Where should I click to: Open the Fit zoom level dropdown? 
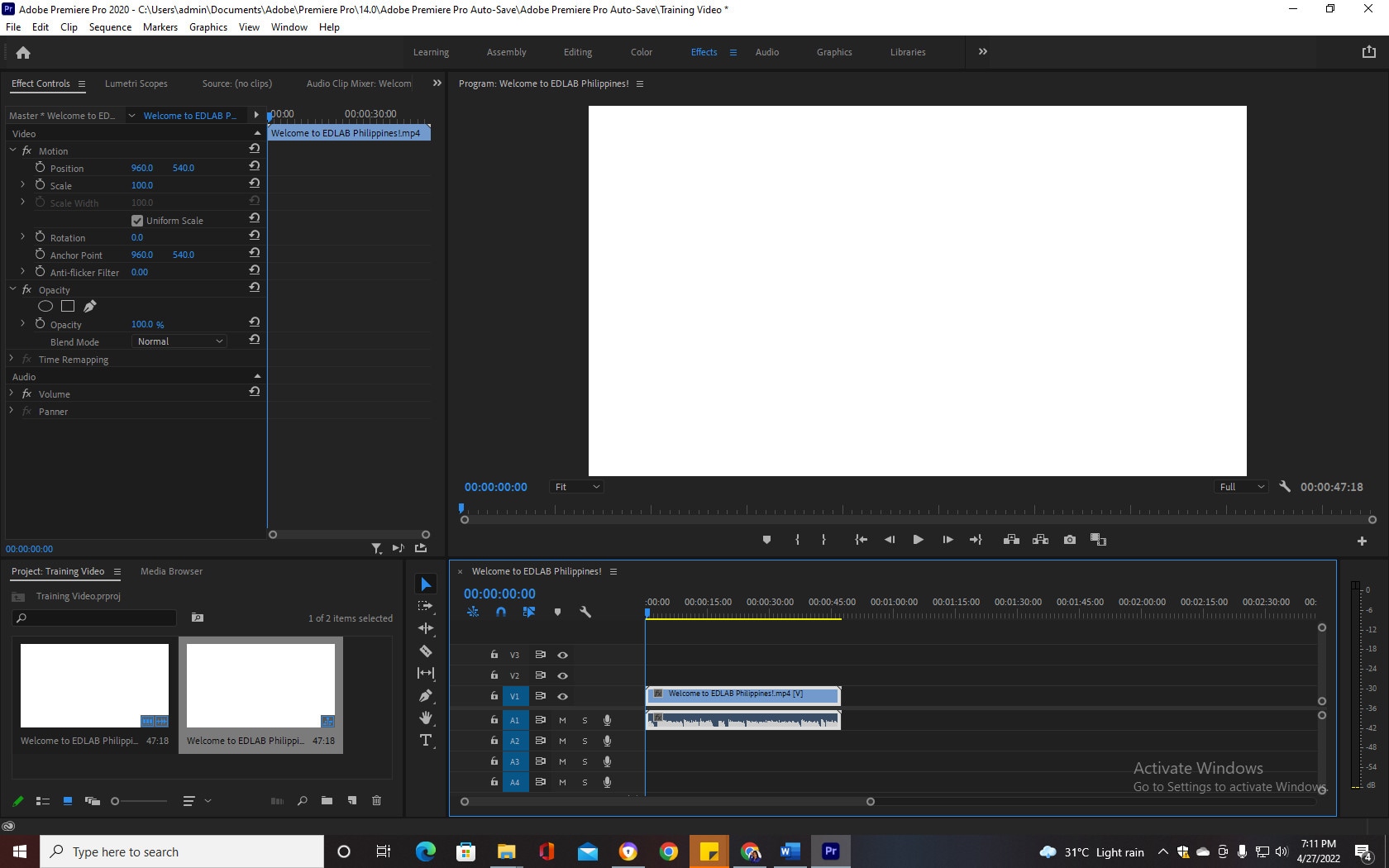pos(576,487)
